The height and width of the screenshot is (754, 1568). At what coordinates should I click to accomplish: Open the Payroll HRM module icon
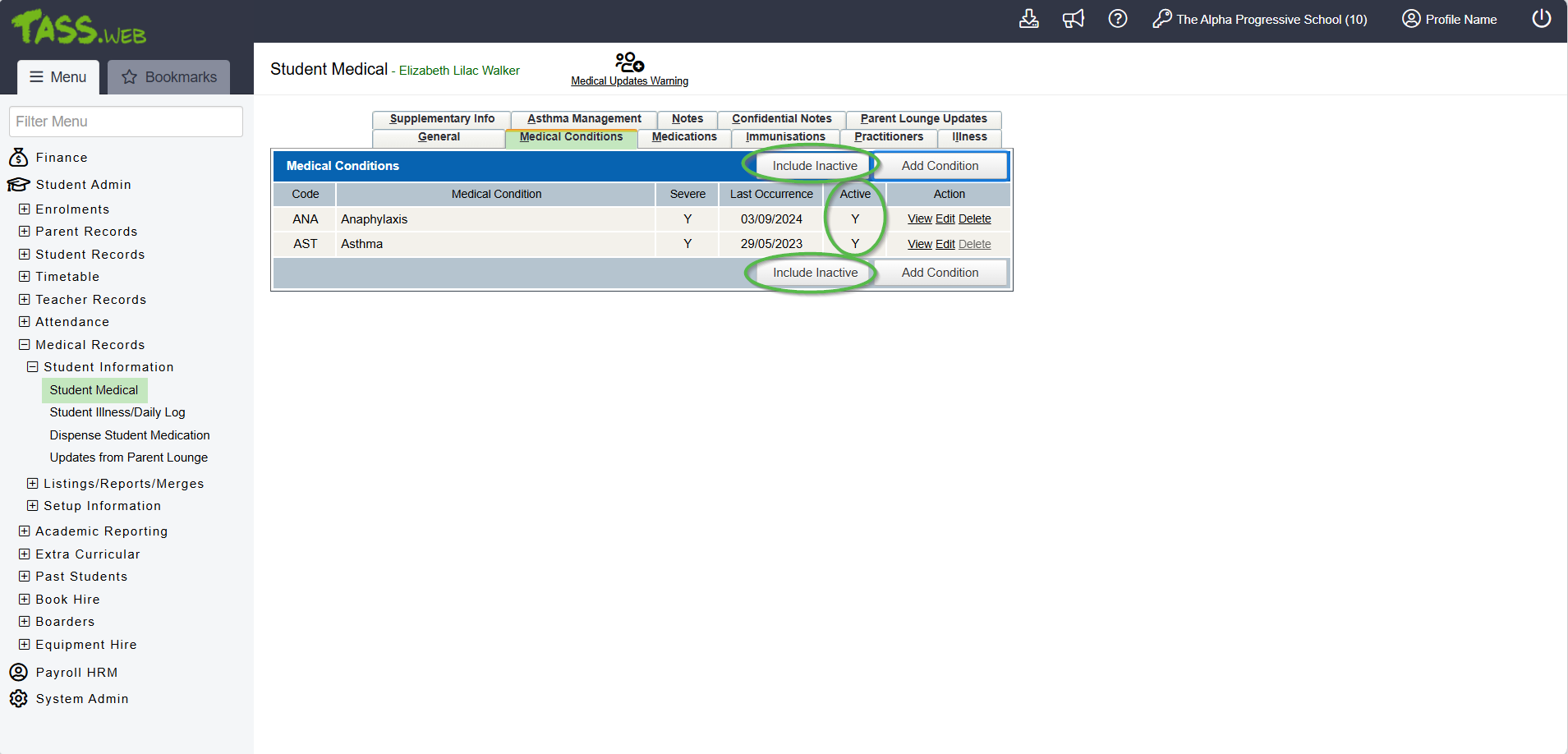coord(19,673)
